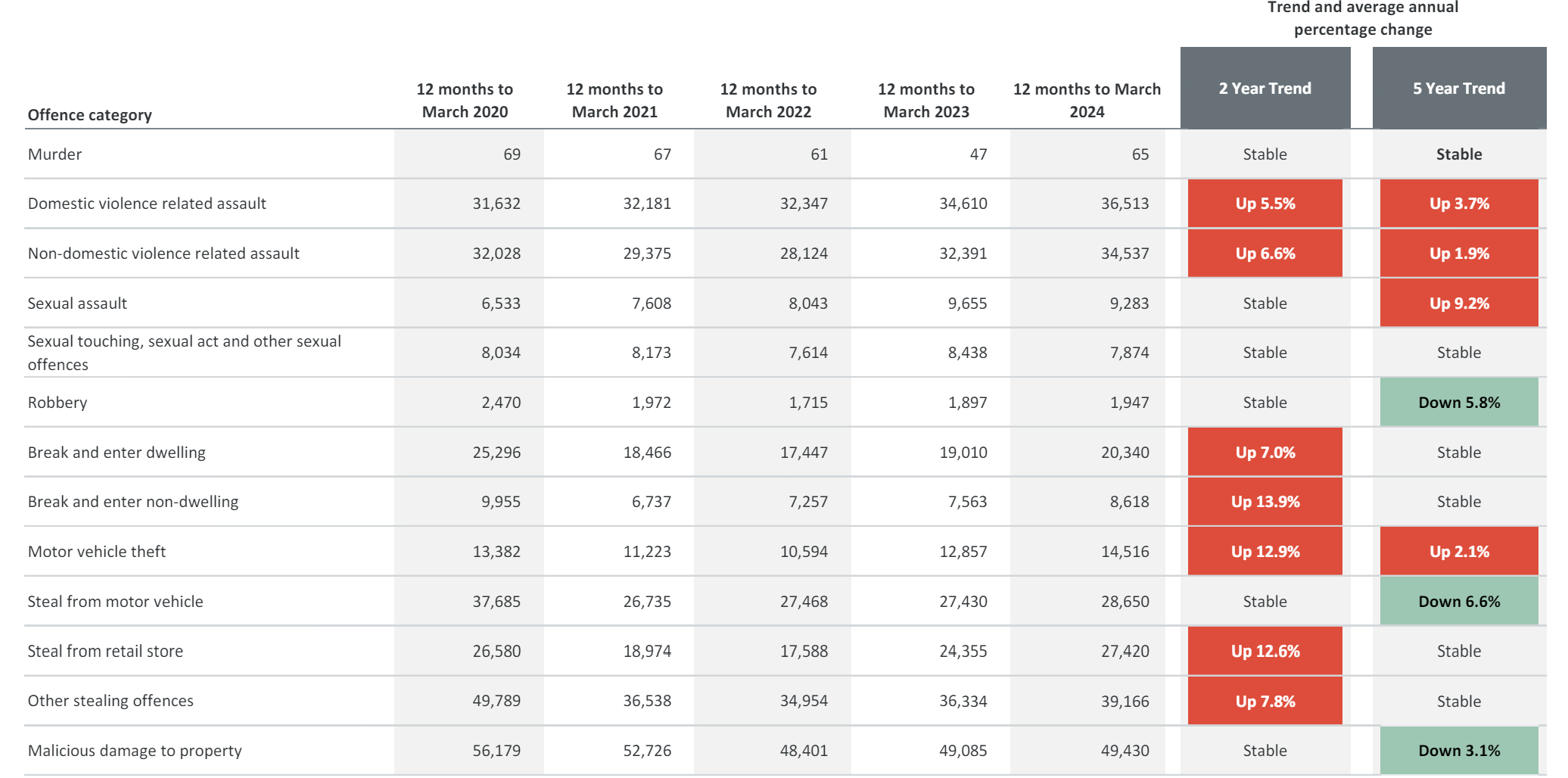Select the "Motor vehicle theft" row label

[x=97, y=552]
